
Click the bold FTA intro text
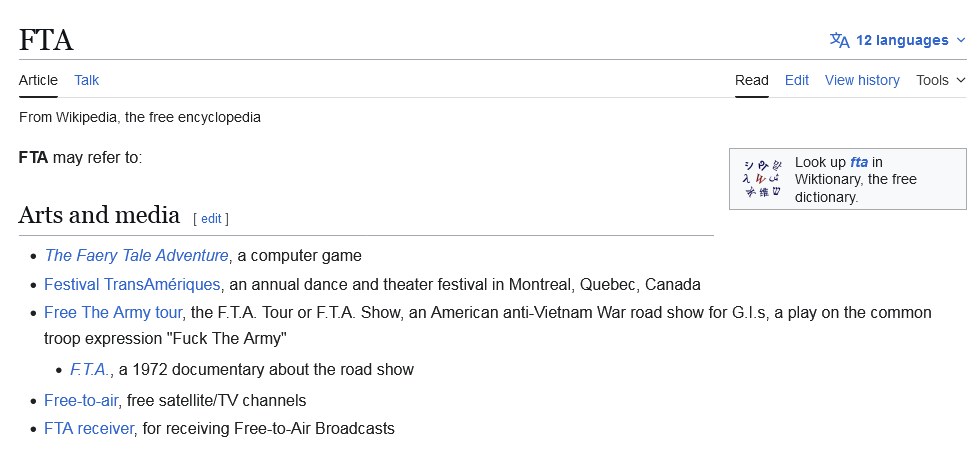click(34, 158)
